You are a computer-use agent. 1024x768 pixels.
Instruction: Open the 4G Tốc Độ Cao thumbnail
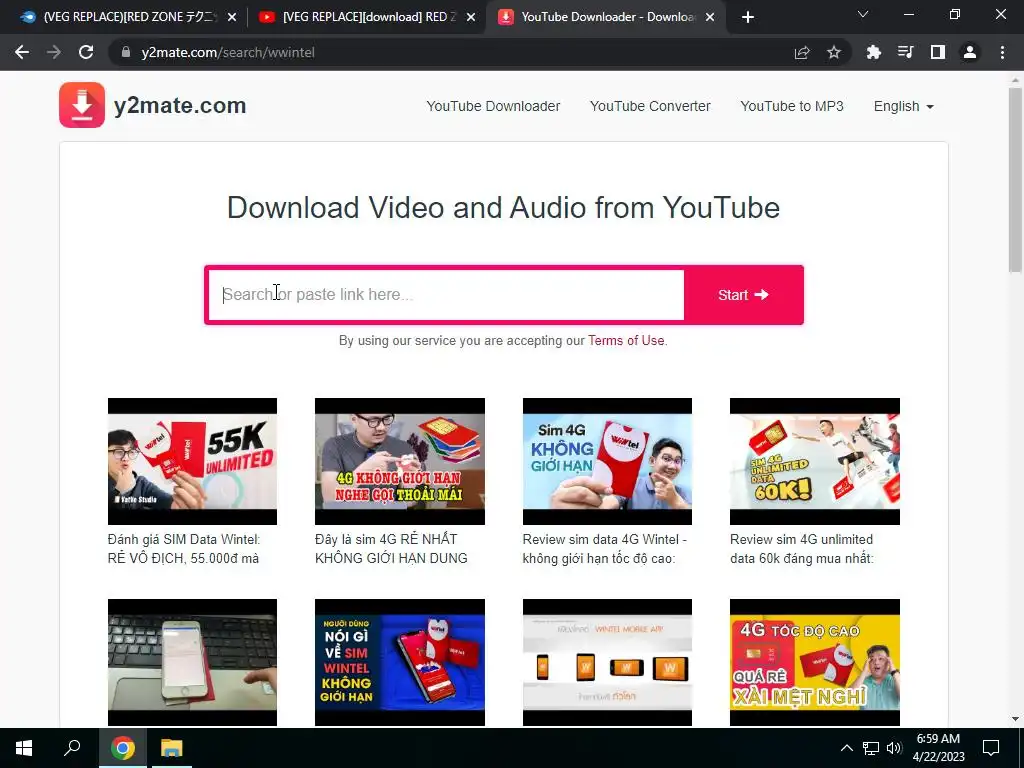coord(814,662)
